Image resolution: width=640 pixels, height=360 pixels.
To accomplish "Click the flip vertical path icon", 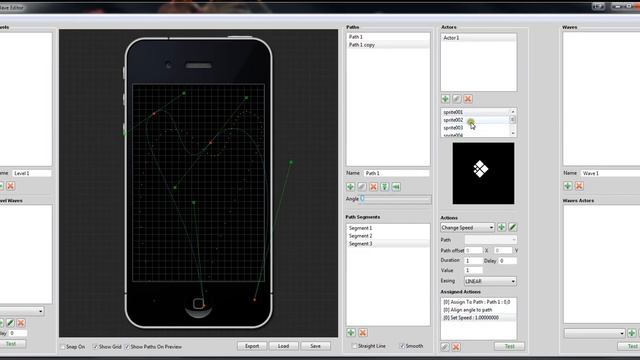I will tap(384, 187).
